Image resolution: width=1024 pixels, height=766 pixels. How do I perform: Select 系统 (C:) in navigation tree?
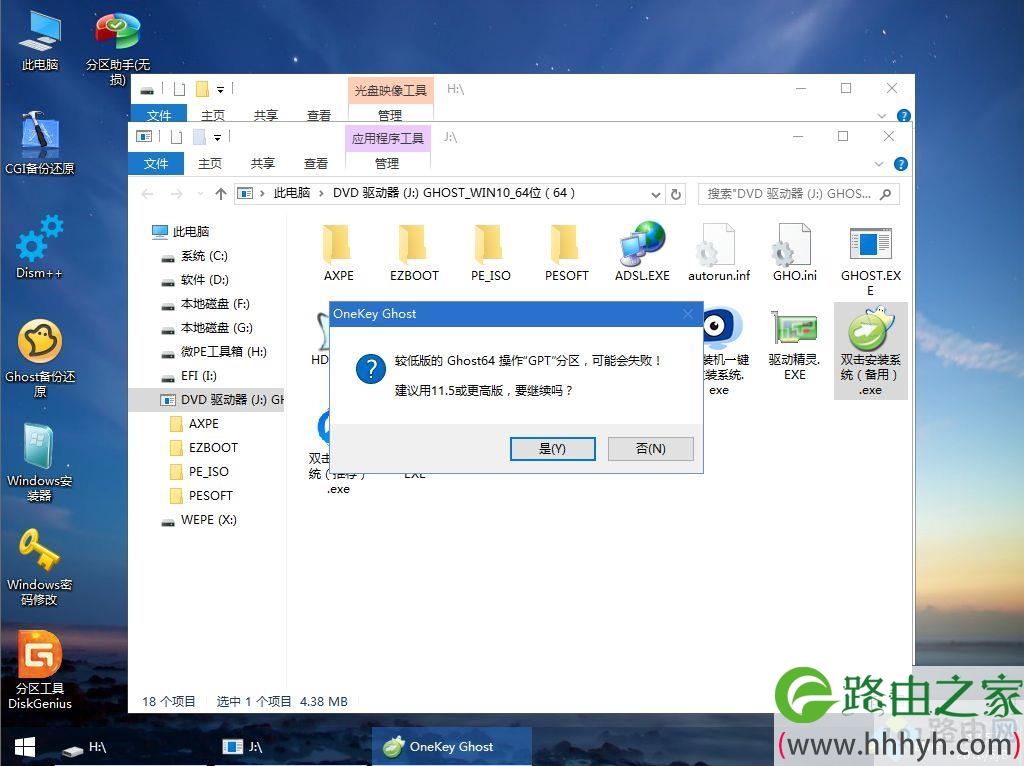[x=195, y=255]
